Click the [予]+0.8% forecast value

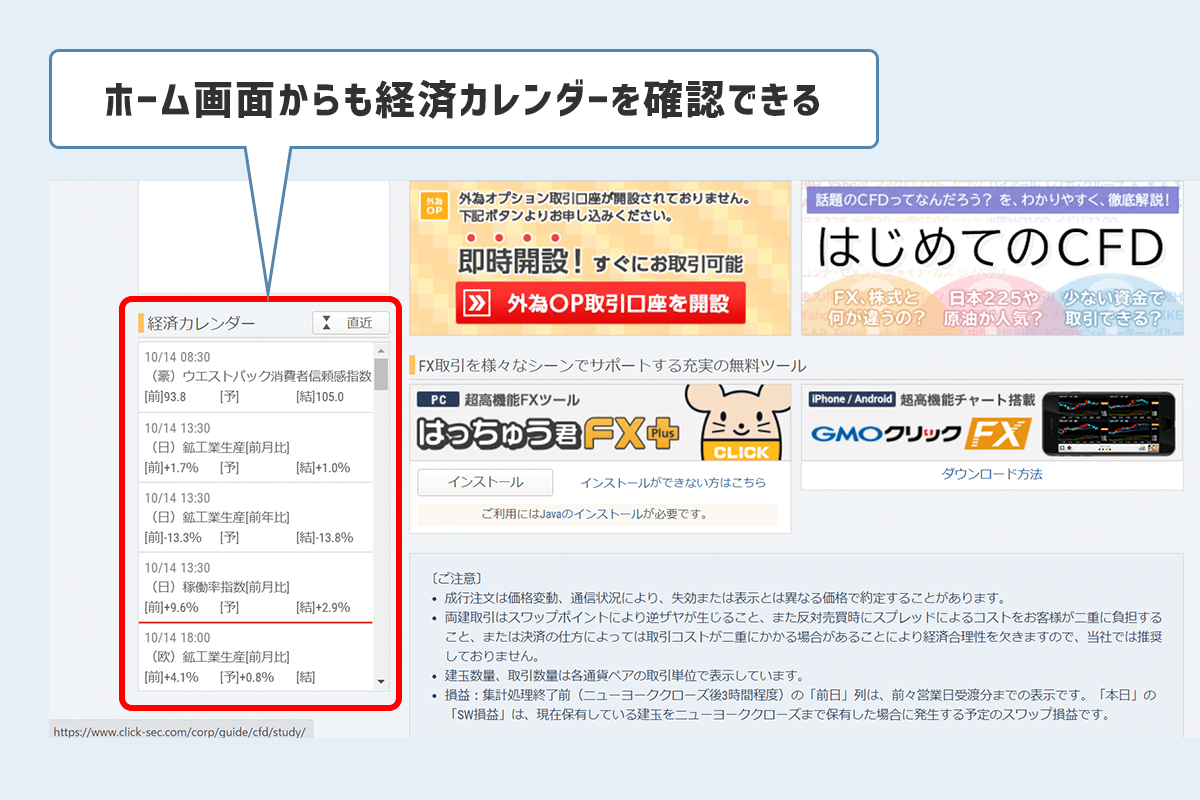click(247, 677)
